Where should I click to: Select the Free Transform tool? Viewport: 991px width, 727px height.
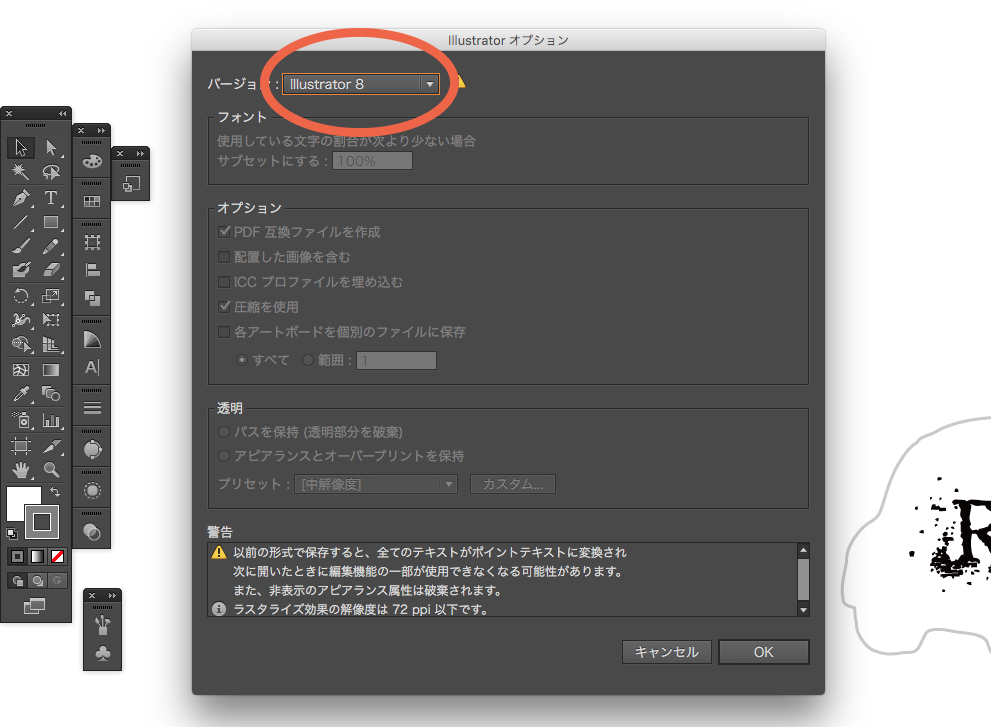point(51,320)
